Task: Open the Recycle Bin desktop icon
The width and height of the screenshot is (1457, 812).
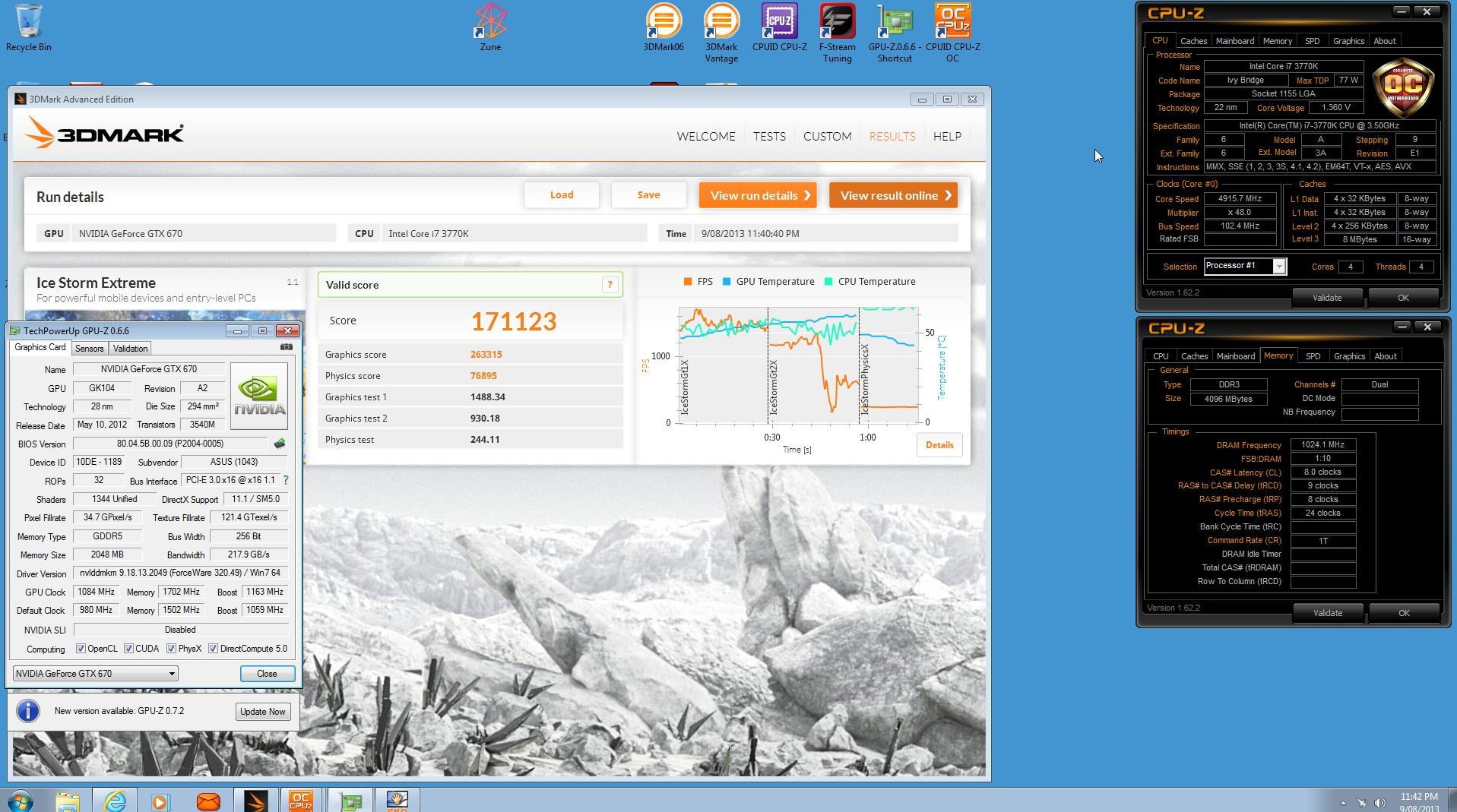Action: click(x=29, y=27)
